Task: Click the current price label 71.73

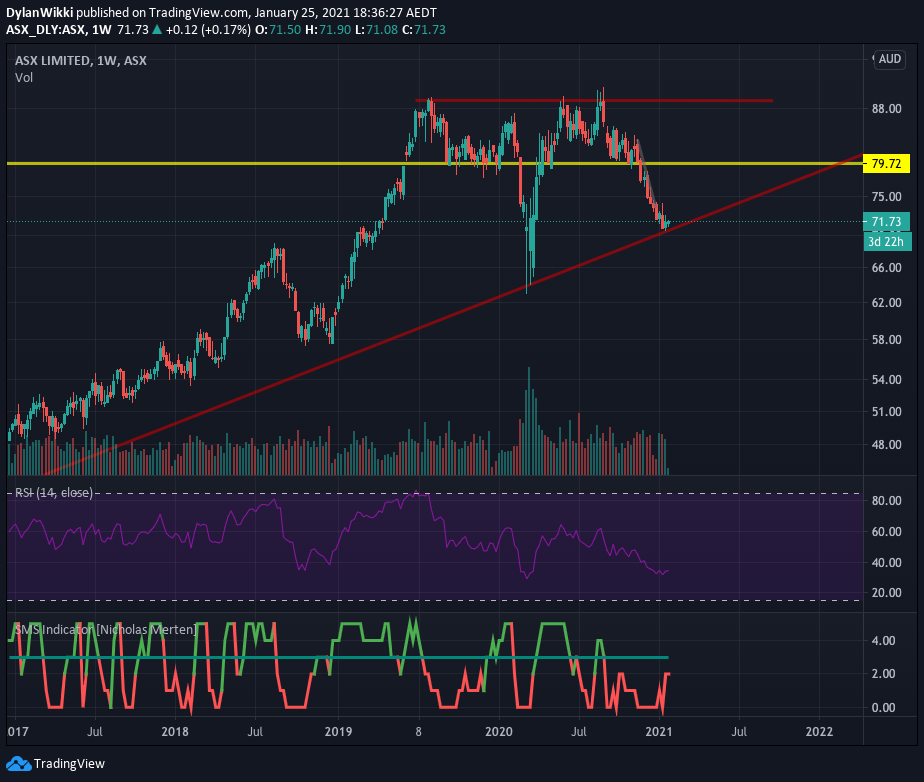Action: click(x=886, y=222)
